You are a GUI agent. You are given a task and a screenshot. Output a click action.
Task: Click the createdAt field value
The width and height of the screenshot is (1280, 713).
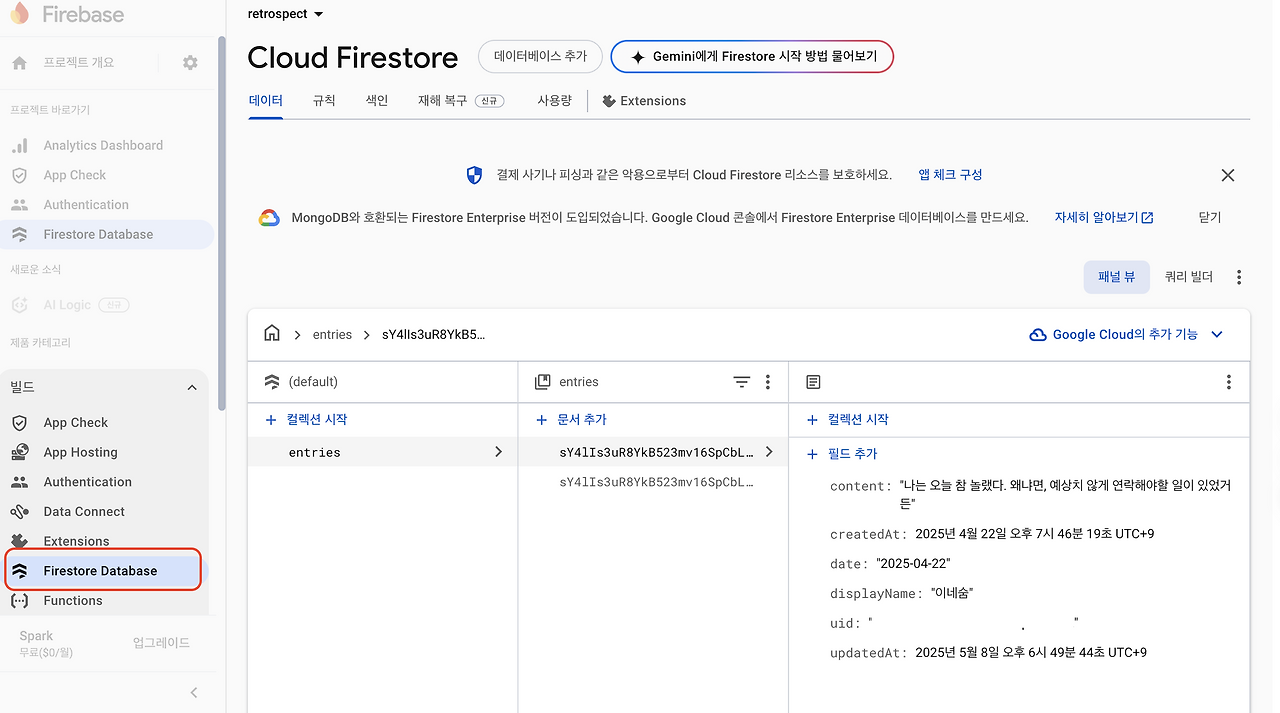coord(1034,534)
